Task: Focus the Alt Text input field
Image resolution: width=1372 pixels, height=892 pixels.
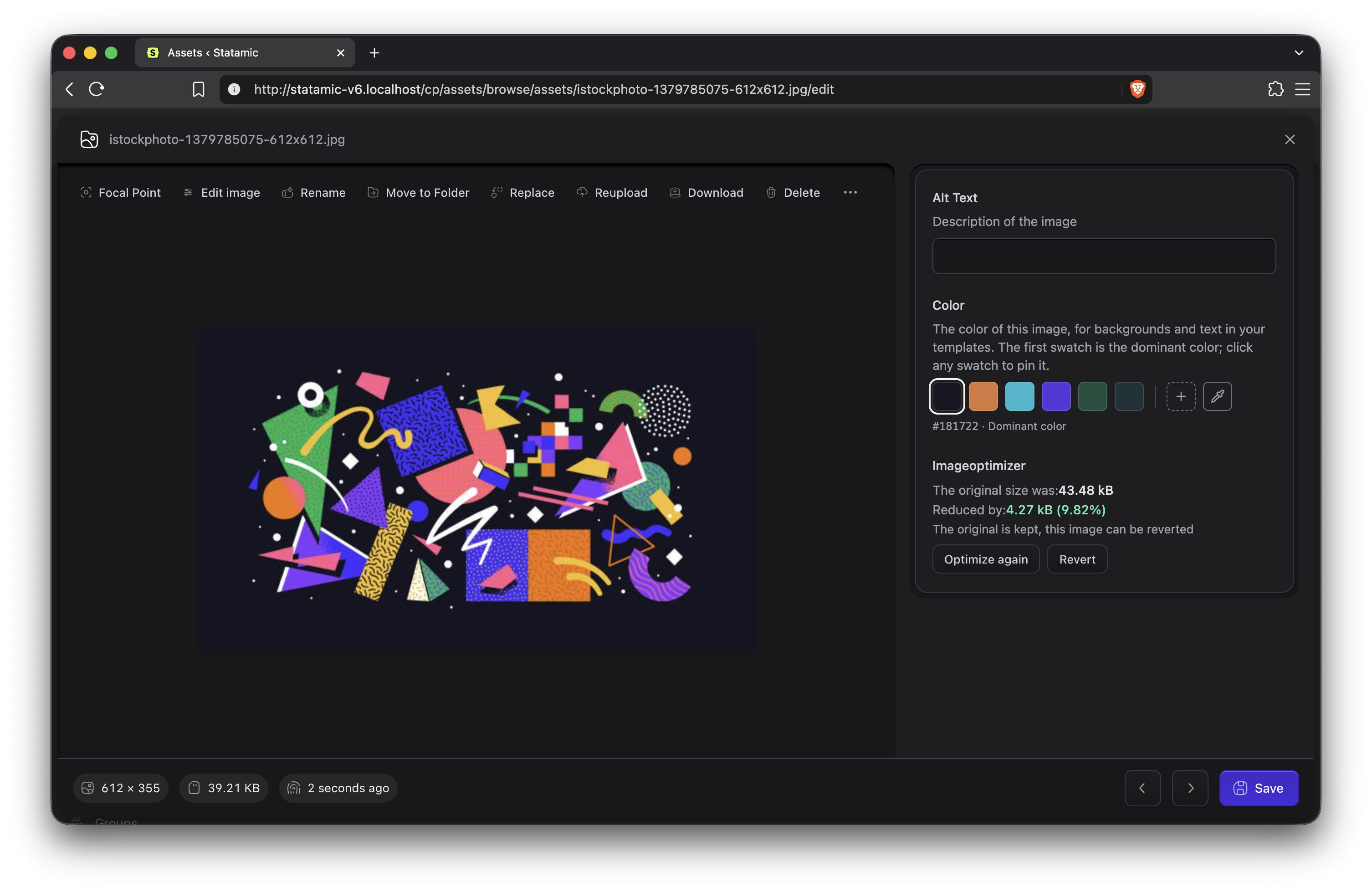Action: coord(1103,256)
